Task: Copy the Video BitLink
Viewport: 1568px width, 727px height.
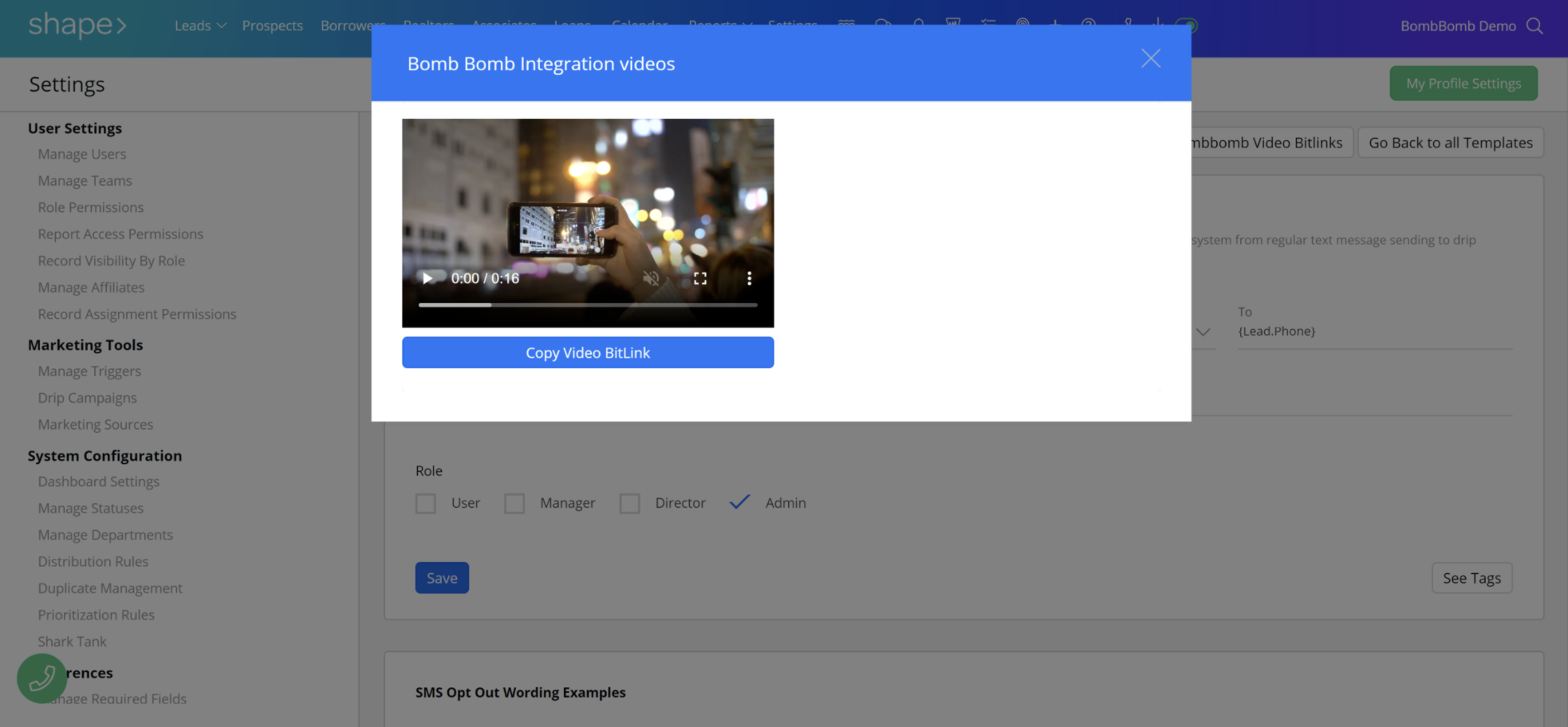Action: 588,352
